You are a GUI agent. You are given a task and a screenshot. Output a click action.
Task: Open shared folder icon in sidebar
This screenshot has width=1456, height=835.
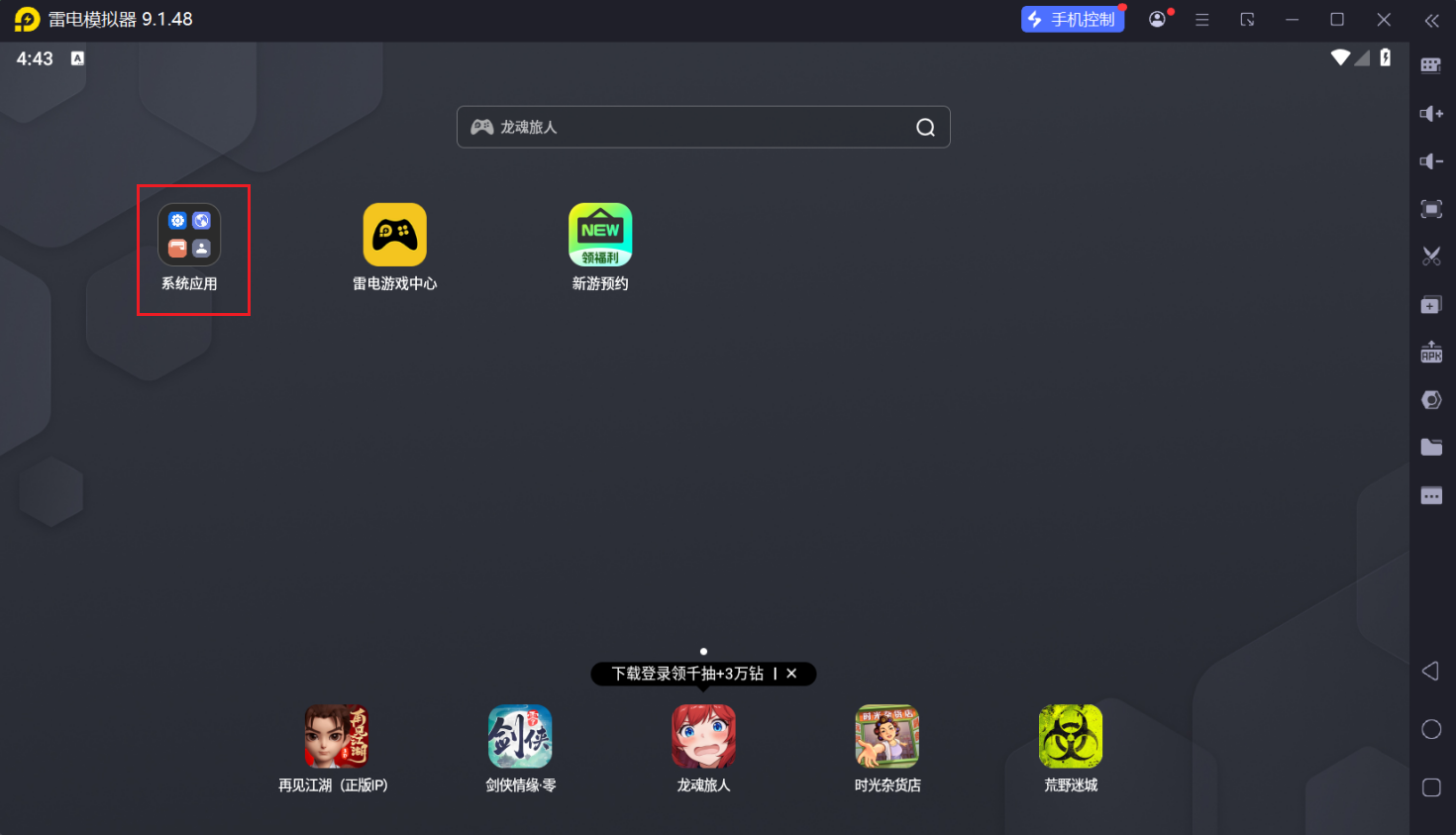(x=1431, y=447)
